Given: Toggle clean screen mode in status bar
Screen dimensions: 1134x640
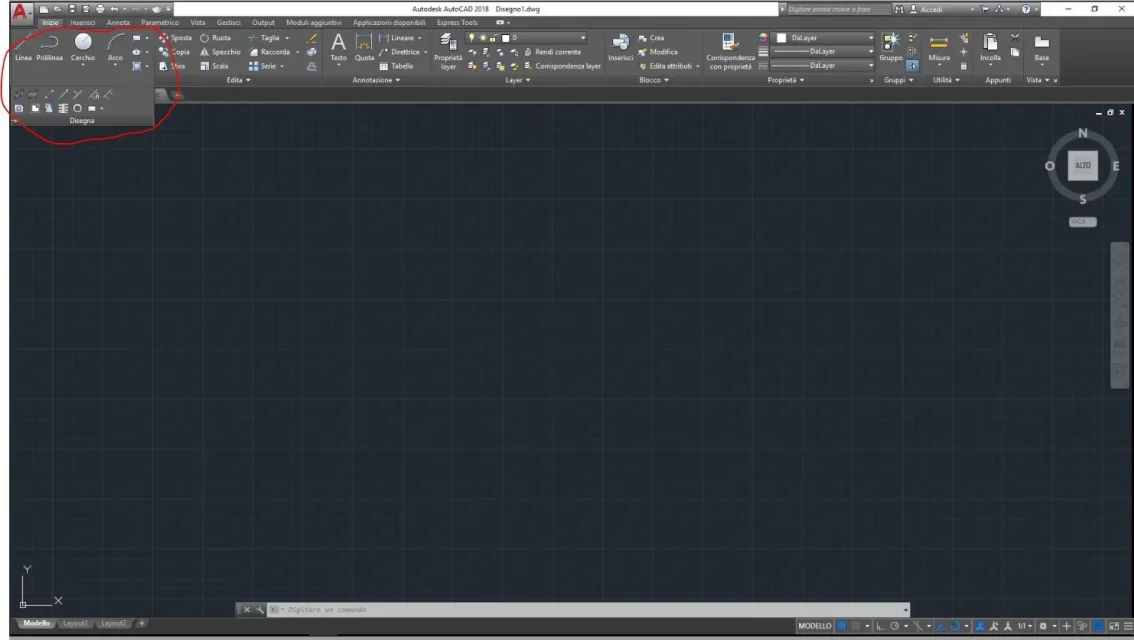Looking at the screenshot, I should pyautogui.click(x=1114, y=626).
